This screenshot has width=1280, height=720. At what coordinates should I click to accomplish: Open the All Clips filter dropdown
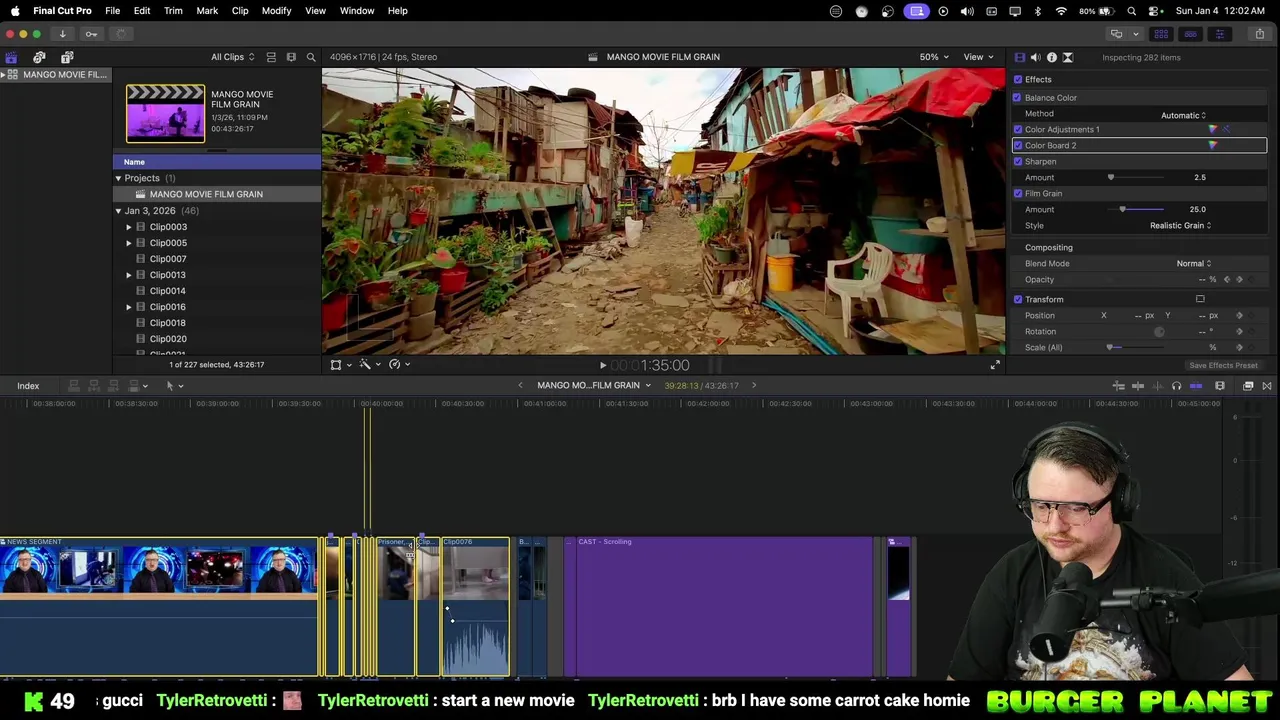[x=232, y=57]
